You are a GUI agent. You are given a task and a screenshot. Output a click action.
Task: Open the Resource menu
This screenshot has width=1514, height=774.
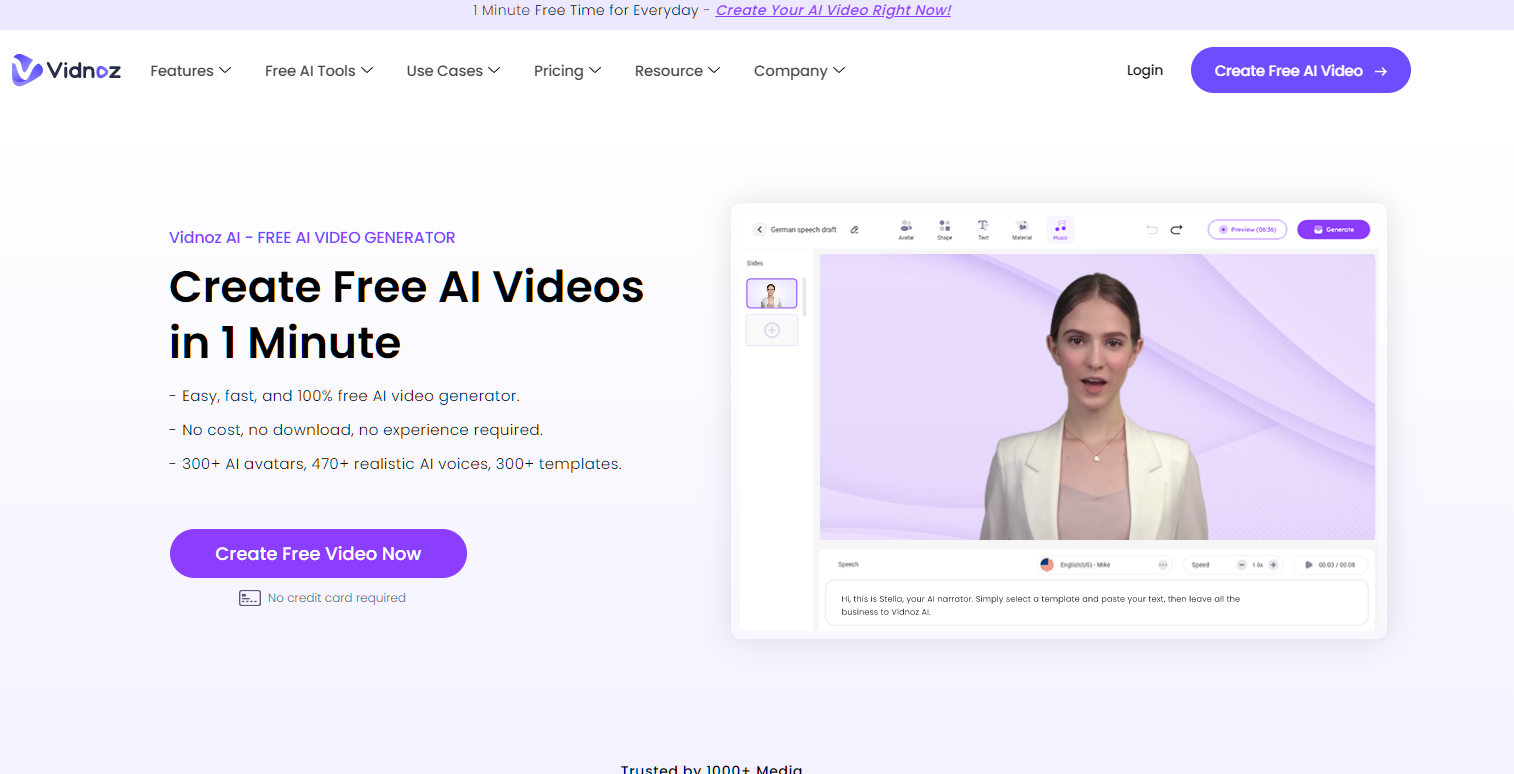(677, 71)
